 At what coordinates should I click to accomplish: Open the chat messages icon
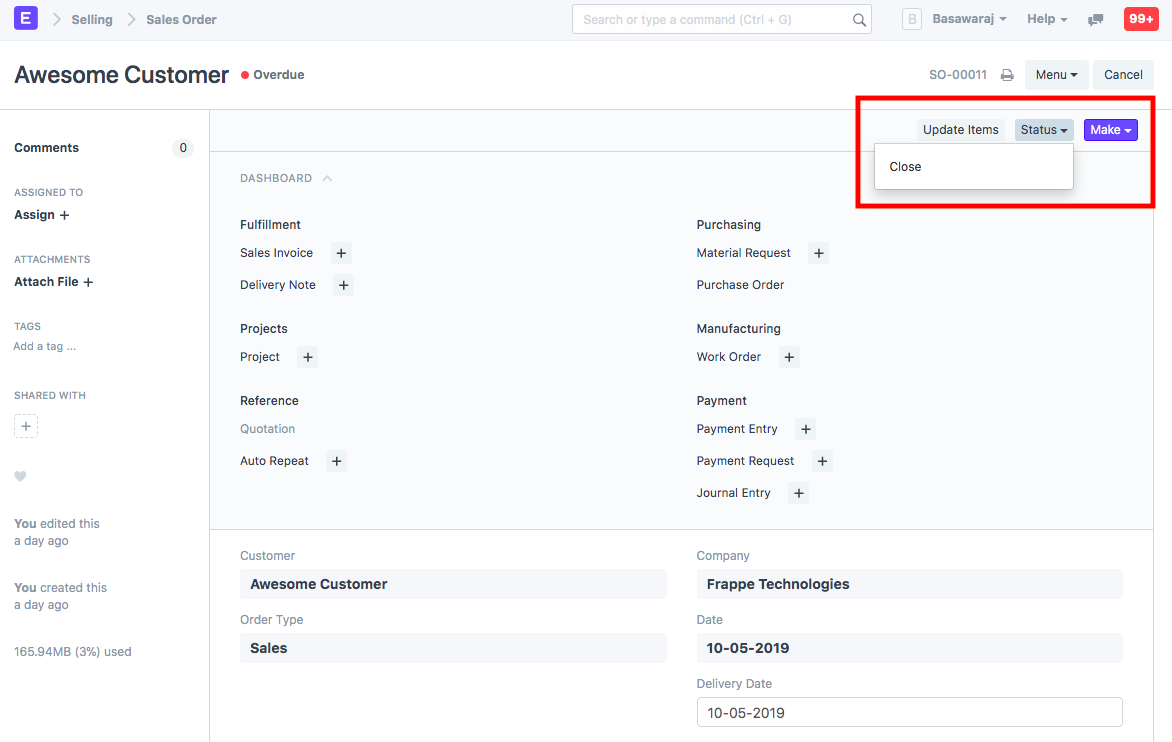[1096, 19]
